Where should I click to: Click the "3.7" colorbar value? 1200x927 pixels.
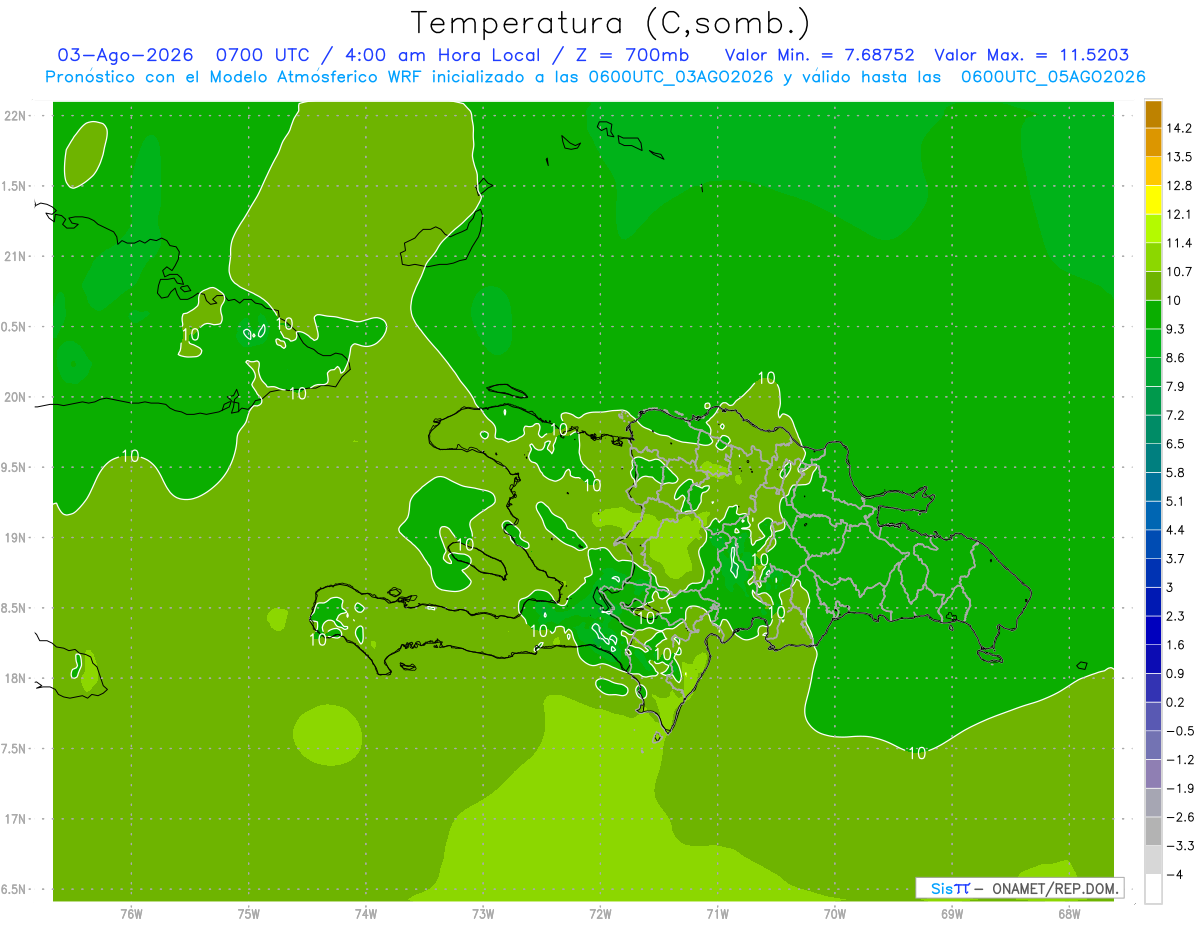coord(1176,558)
